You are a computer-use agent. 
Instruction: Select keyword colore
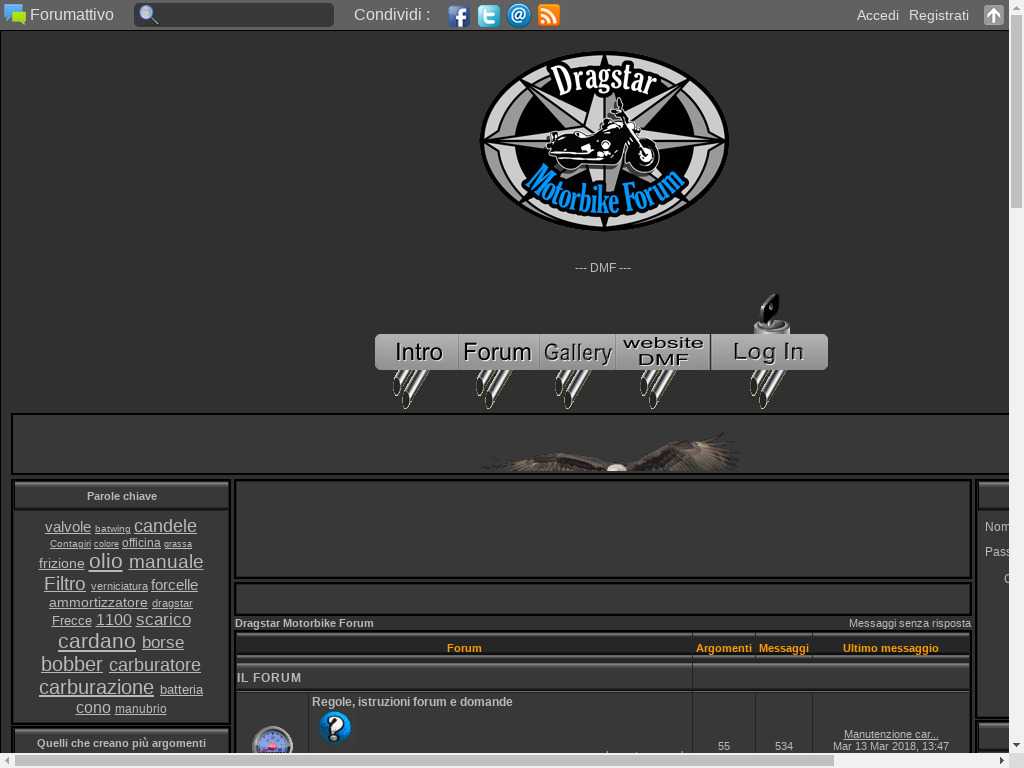pos(106,544)
